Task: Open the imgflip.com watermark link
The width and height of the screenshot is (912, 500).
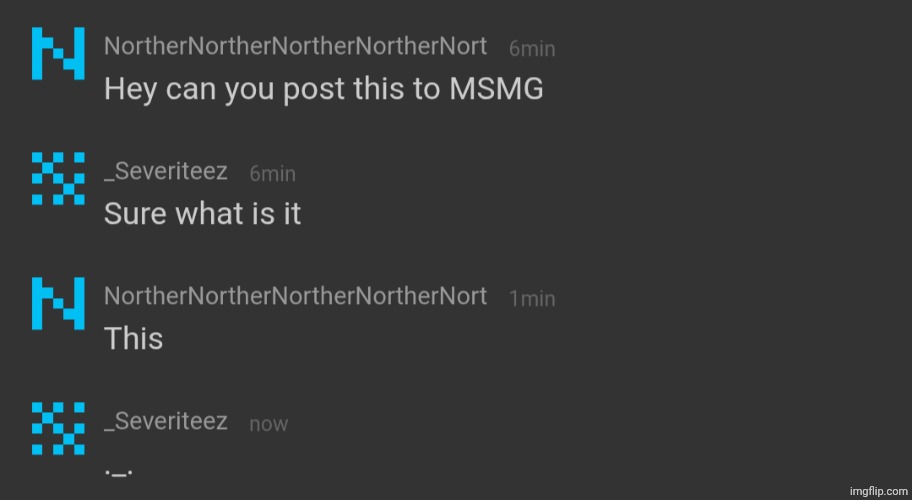Action: pyautogui.click(x=878, y=491)
